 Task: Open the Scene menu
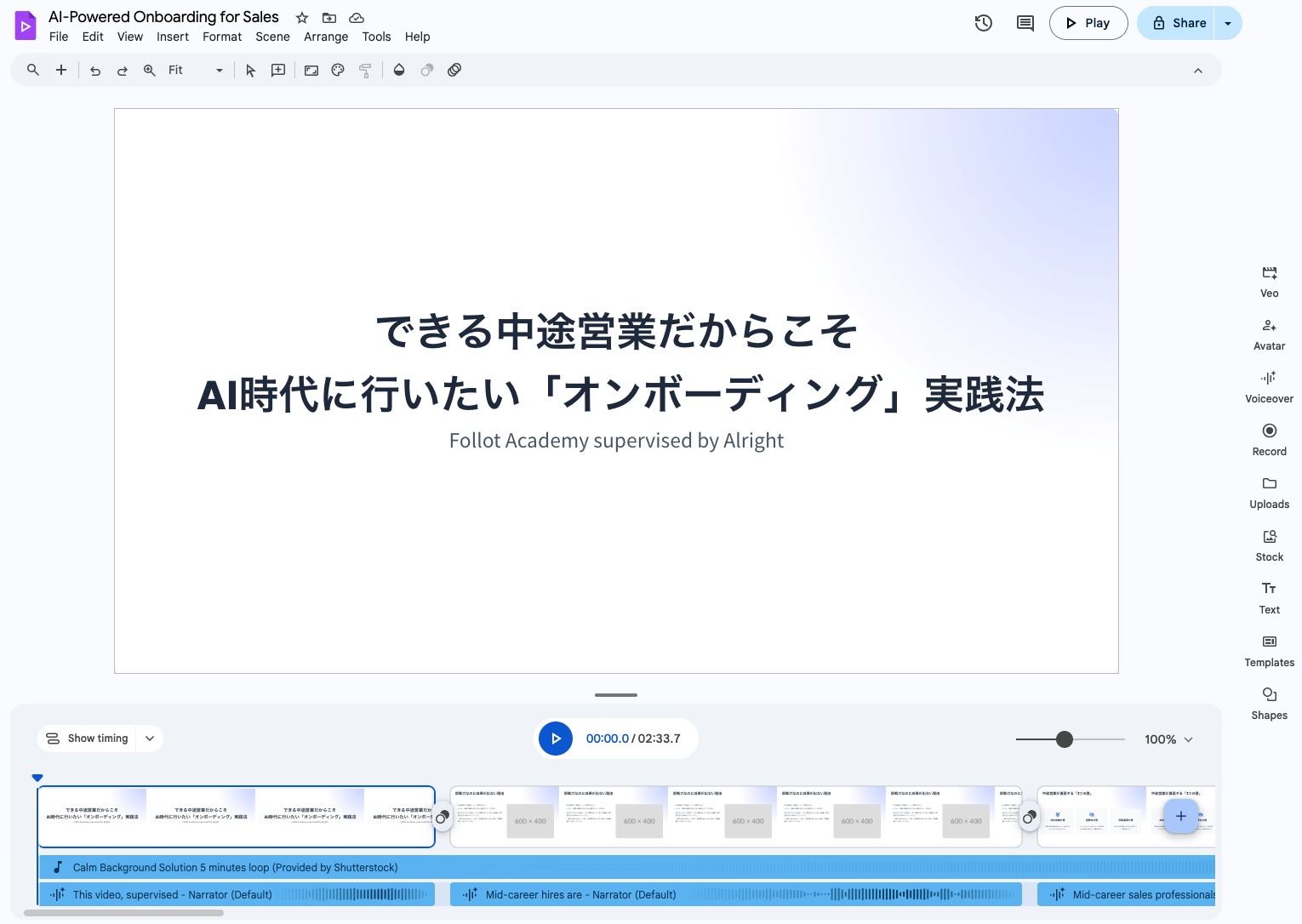272,37
